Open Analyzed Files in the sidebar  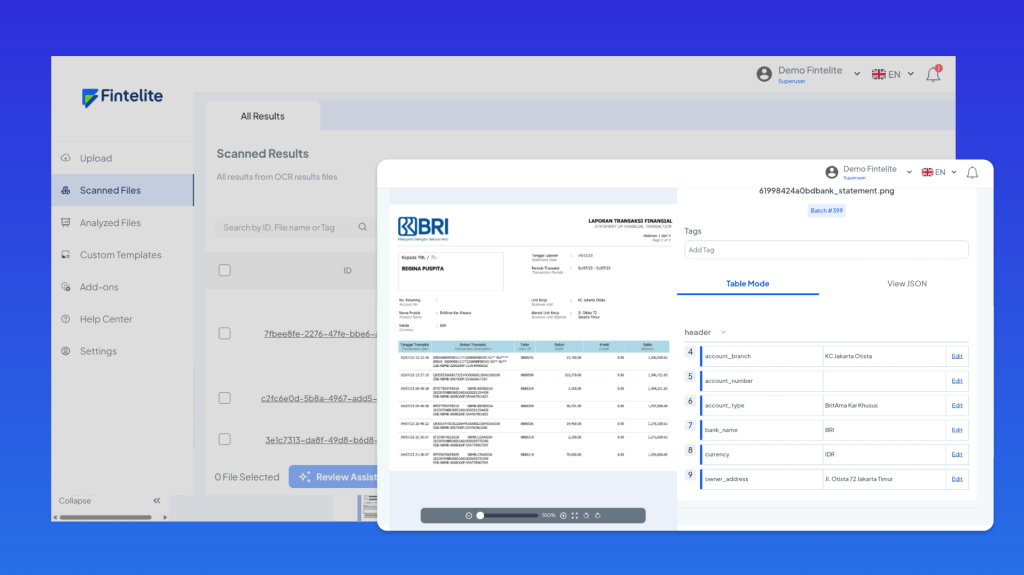click(x=110, y=223)
